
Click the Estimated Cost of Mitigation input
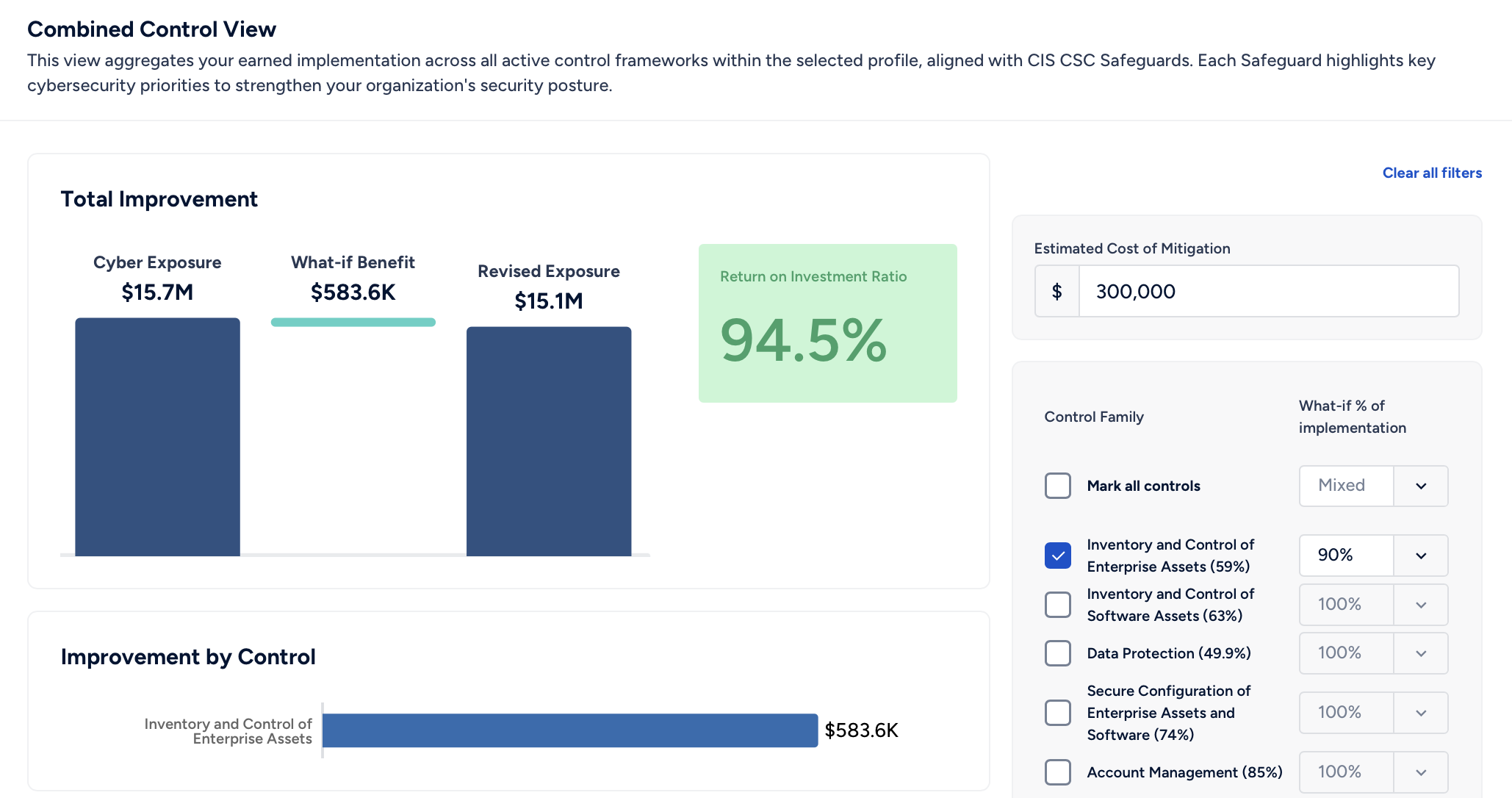pyautogui.click(x=1267, y=292)
